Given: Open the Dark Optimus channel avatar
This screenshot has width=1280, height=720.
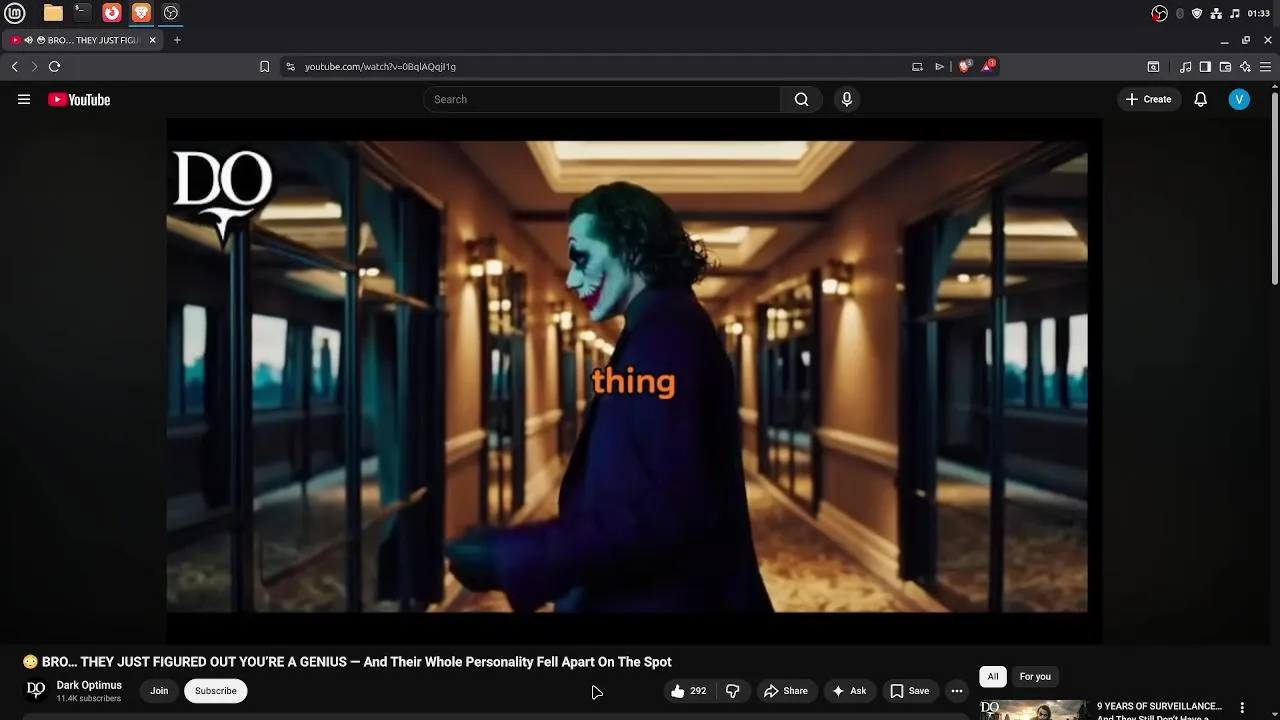Looking at the screenshot, I should [x=36, y=690].
